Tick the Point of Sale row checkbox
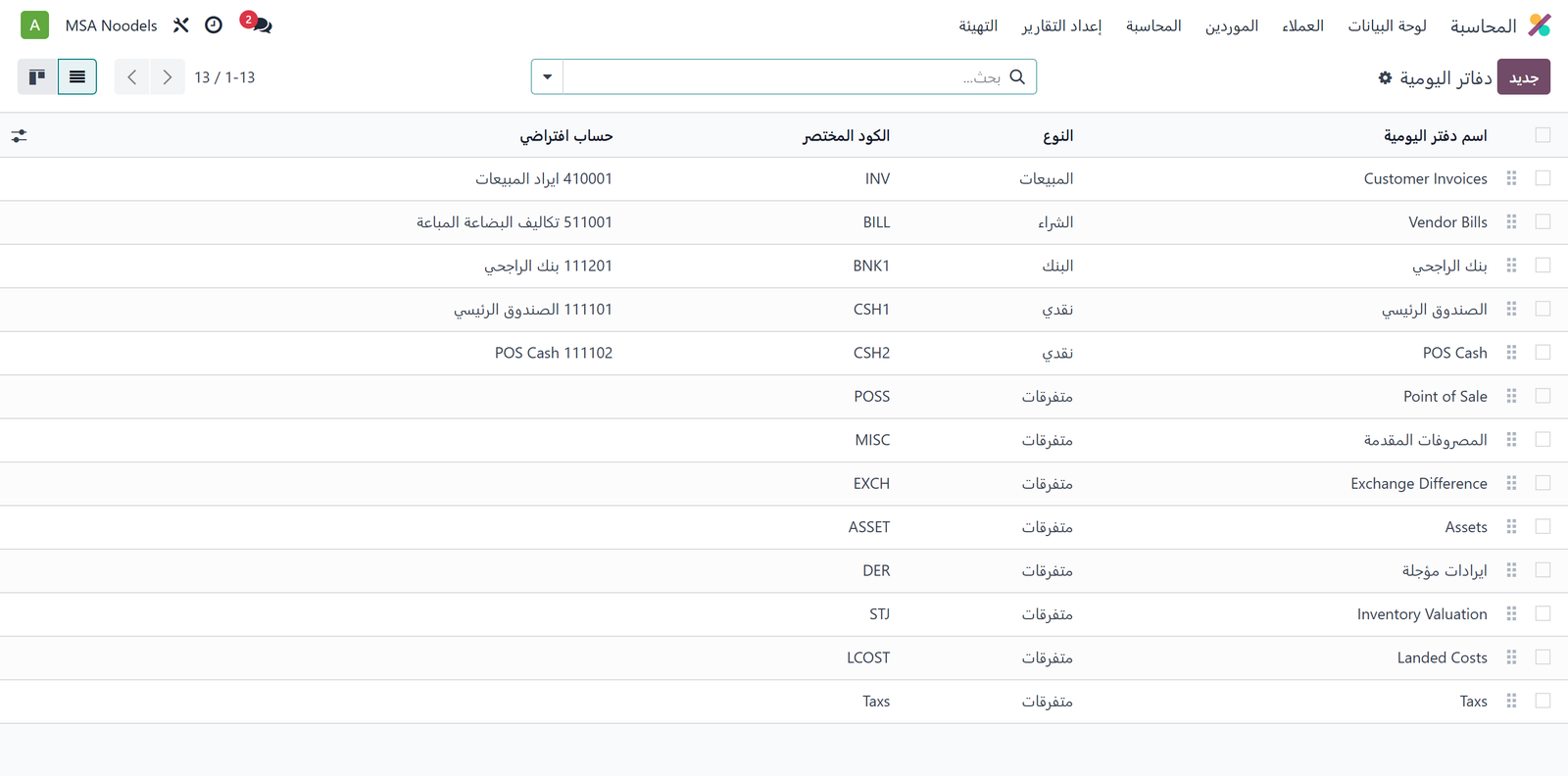This screenshot has height=776, width=1568. coord(1543,396)
